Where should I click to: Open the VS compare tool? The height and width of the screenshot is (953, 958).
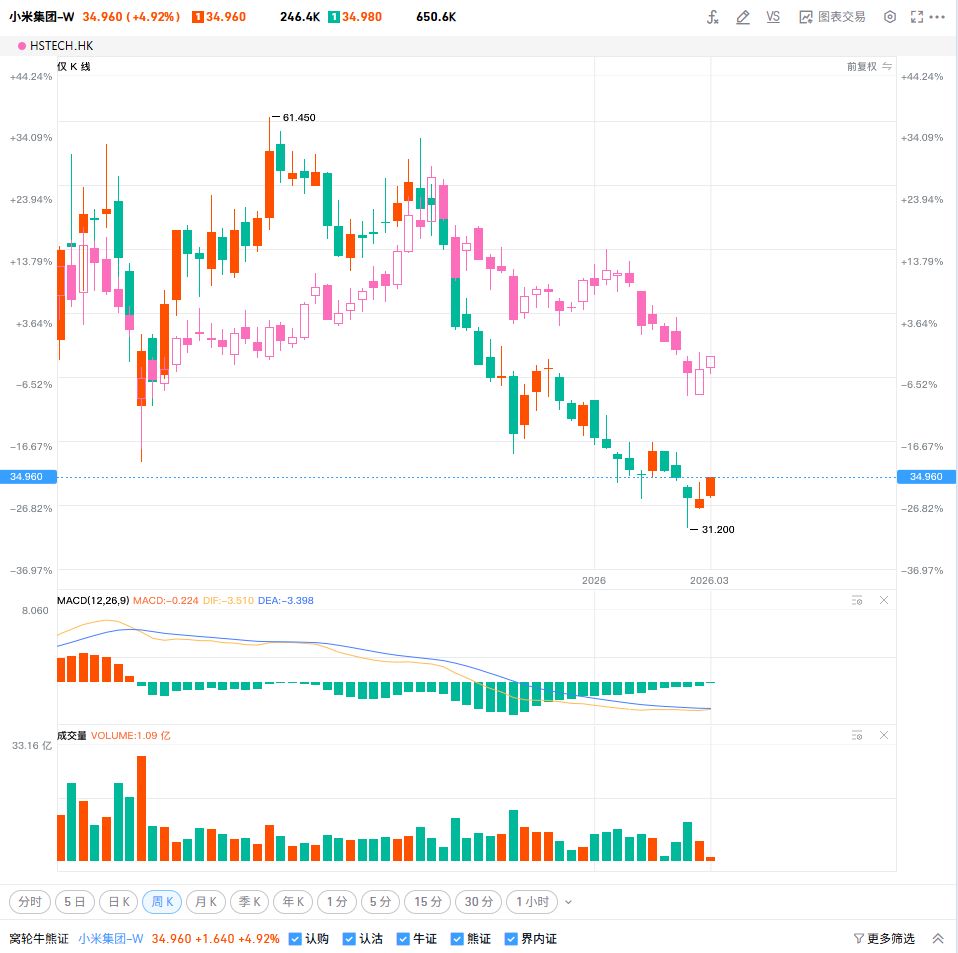(773, 17)
